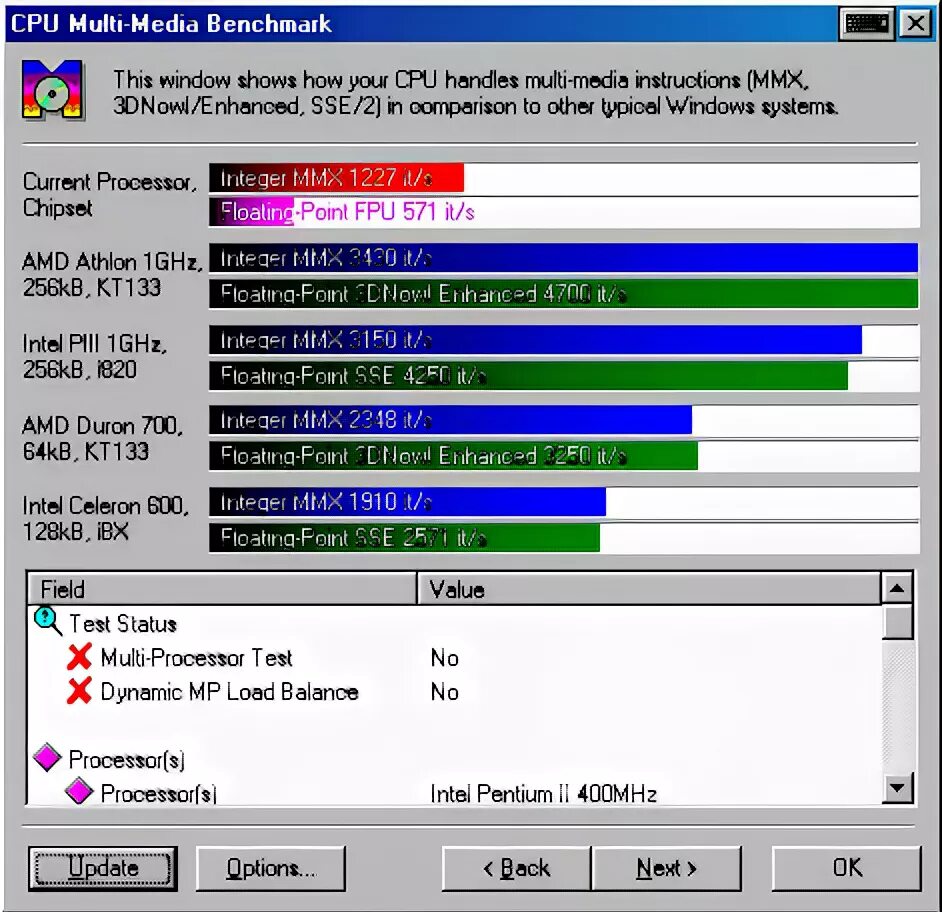Click the Integer MMX 3150 it/s bar
The image size is (942, 912).
(x=535, y=340)
